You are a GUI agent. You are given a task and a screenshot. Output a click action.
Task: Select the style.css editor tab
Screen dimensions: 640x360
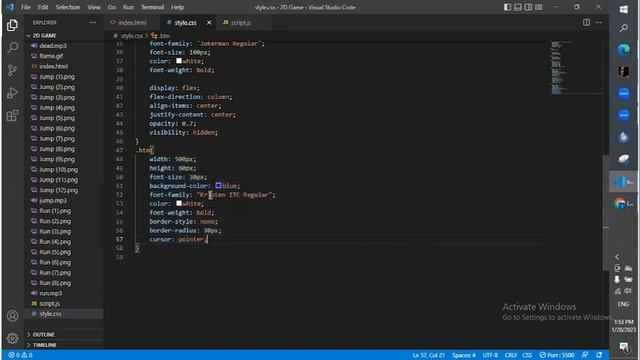point(186,22)
